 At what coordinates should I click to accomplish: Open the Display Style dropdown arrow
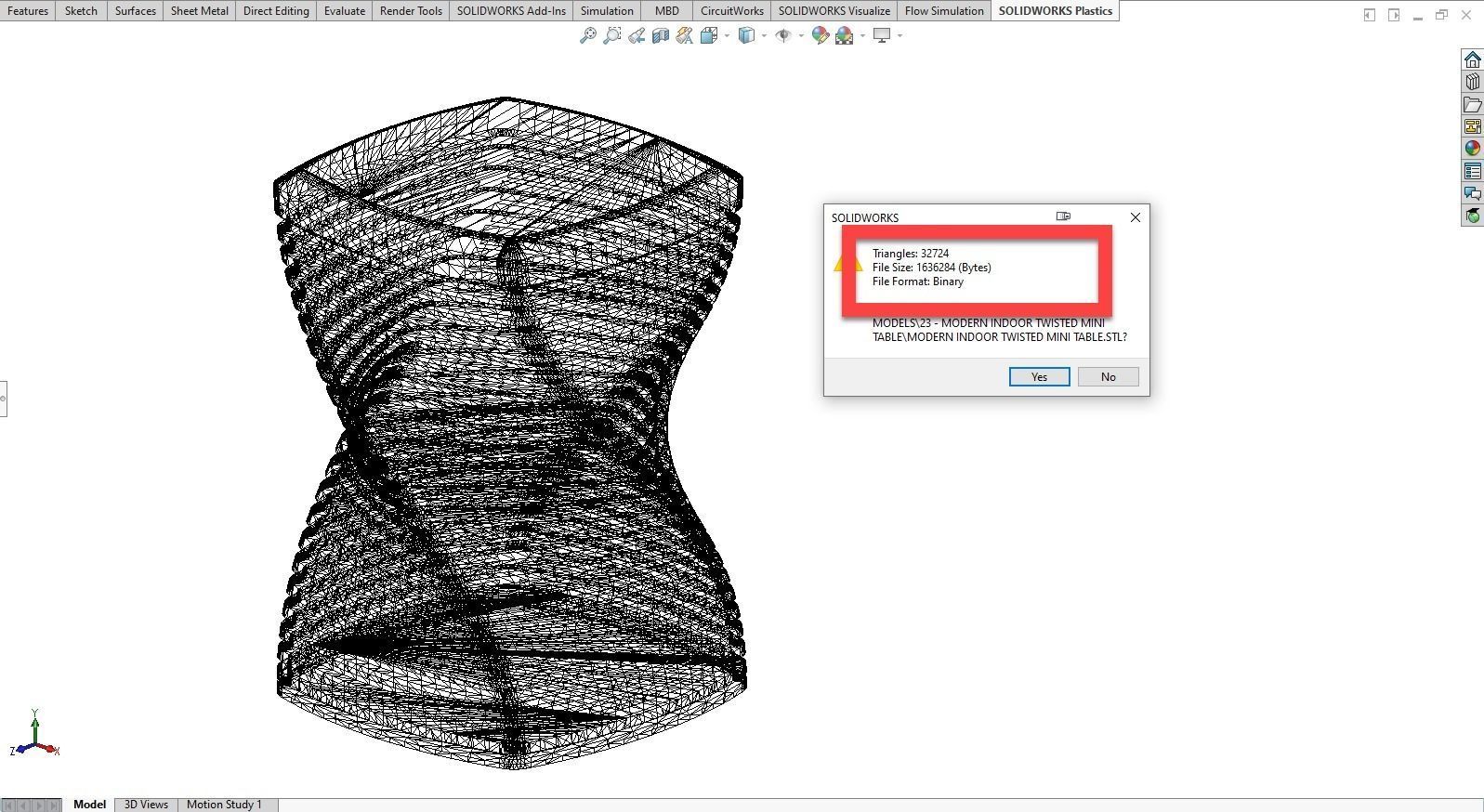[x=764, y=35]
